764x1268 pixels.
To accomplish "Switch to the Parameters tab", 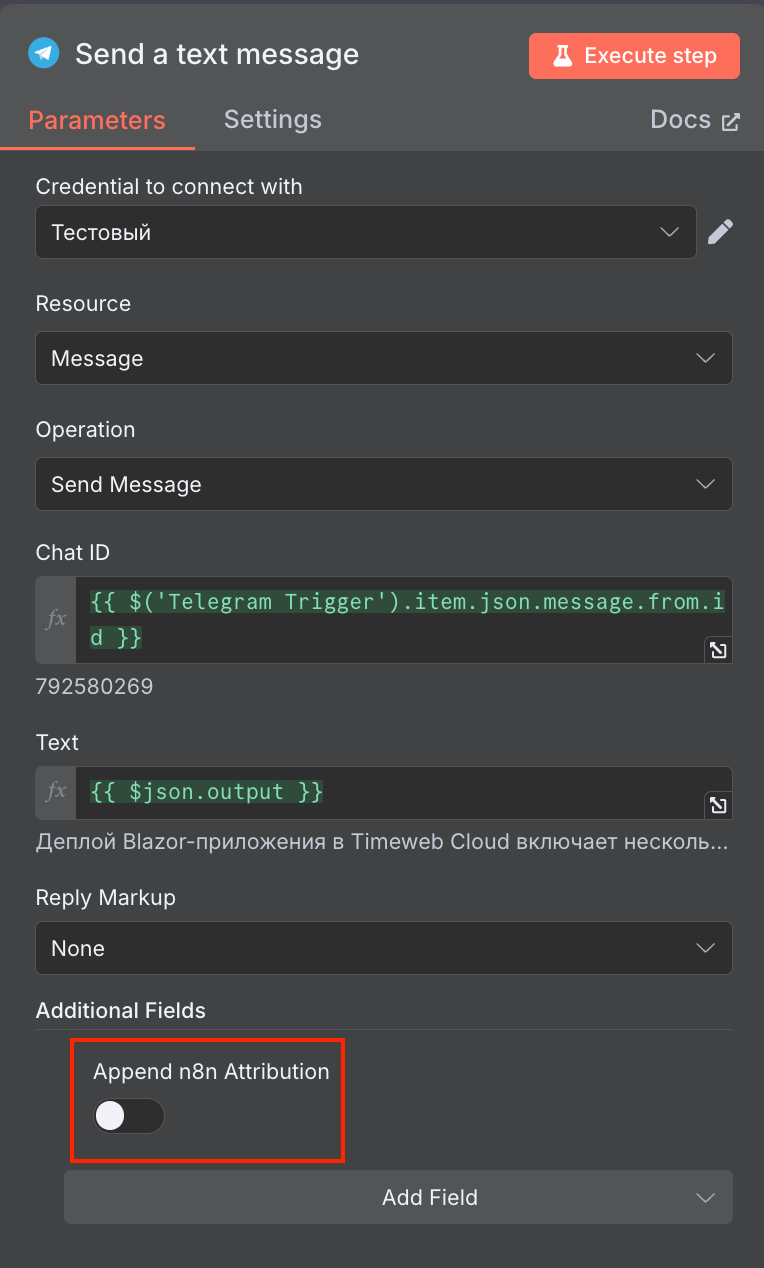I will pyautogui.click(x=97, y=120).
